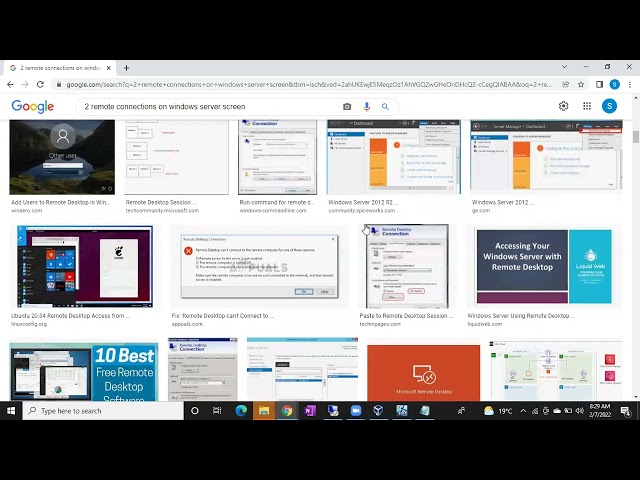Open 'Paste to Remote Desktop Session' thumbnail
The width and height of the screenshot is (640, 480).
[x=407, y=266]
